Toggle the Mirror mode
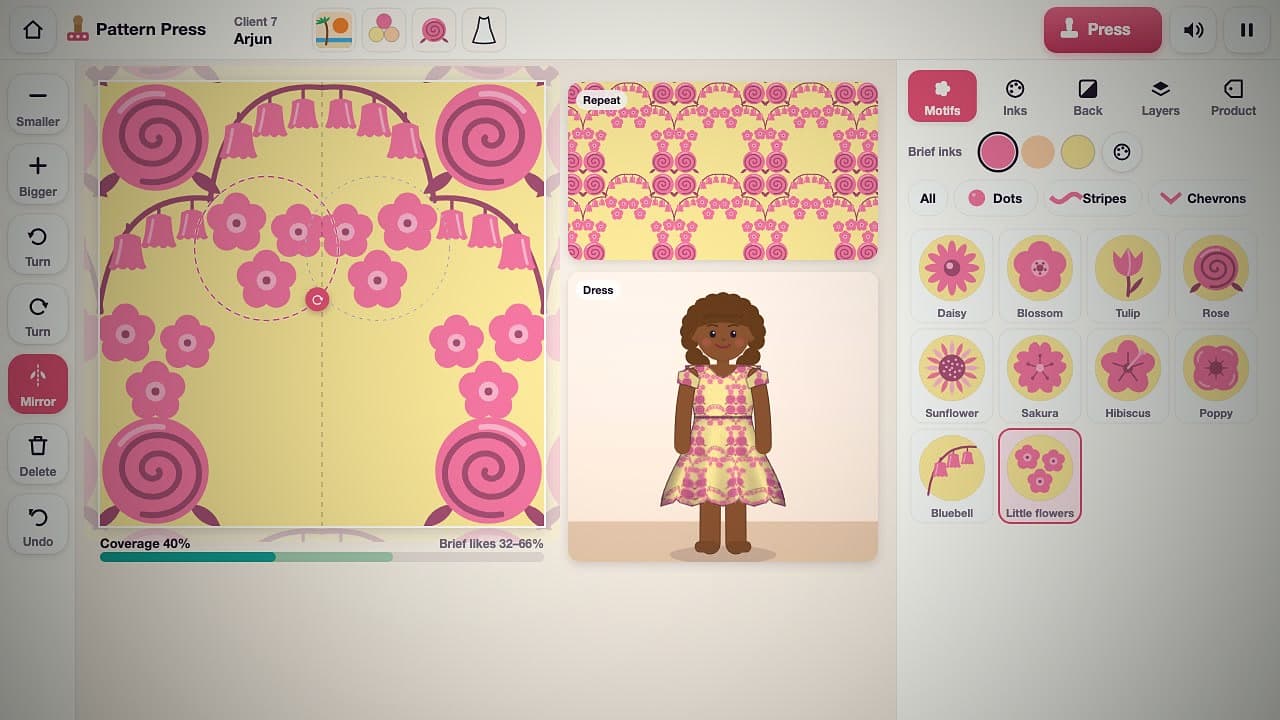Image resolution: width=1280 pixels, height=720 pixels. pyautogui.click(x=38, y=385)
